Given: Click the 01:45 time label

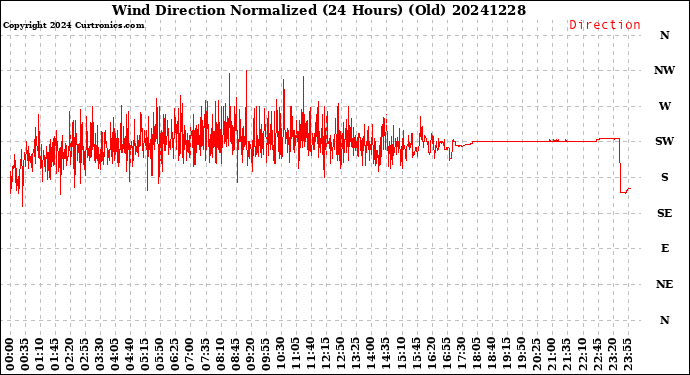Looking at the screenshot, I should pos(55,354).
